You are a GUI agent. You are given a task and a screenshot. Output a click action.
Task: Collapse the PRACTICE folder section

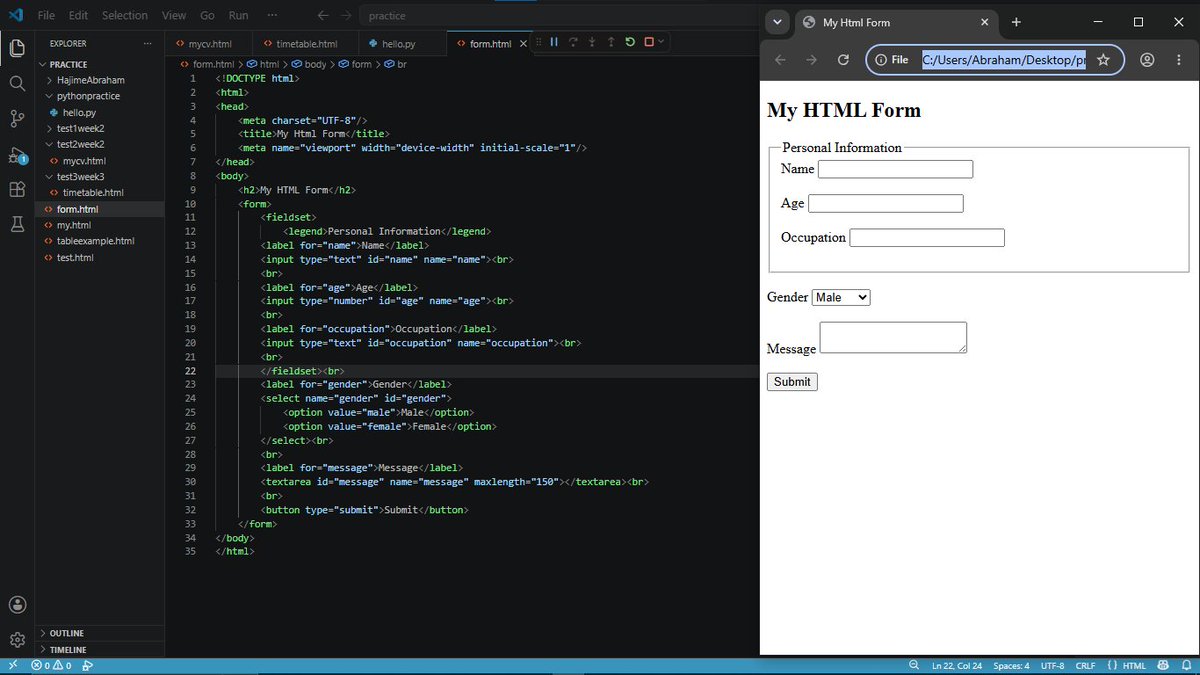pyautogui.click(x=99, y=64)
